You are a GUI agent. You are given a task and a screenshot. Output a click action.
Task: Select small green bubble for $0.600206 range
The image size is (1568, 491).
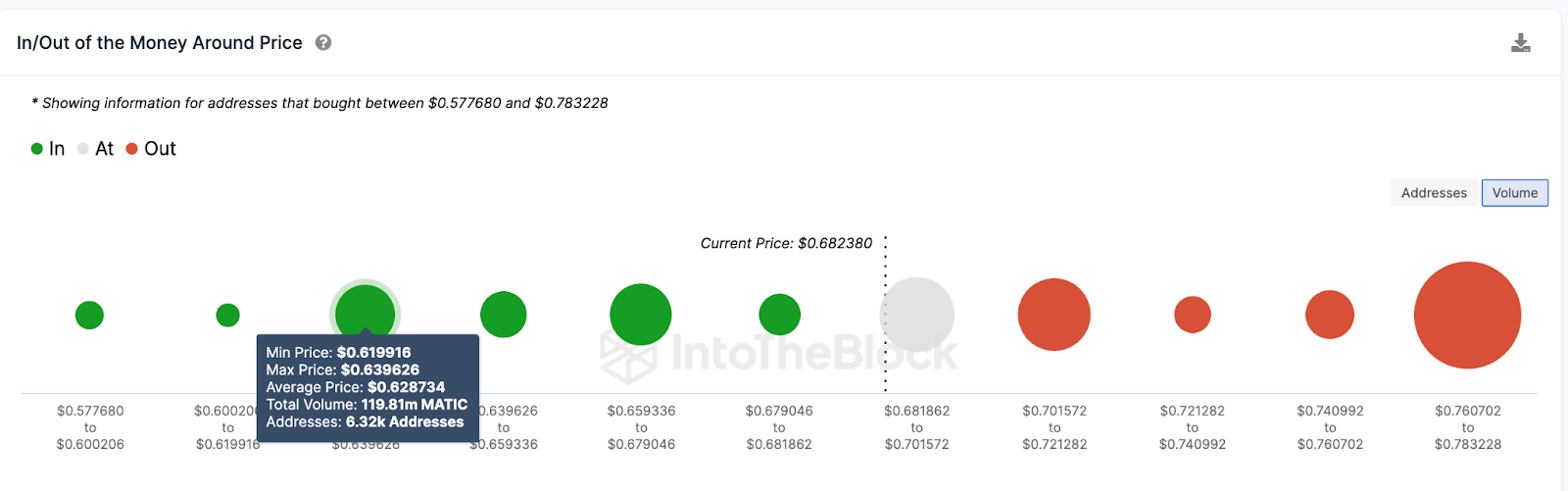227,315
